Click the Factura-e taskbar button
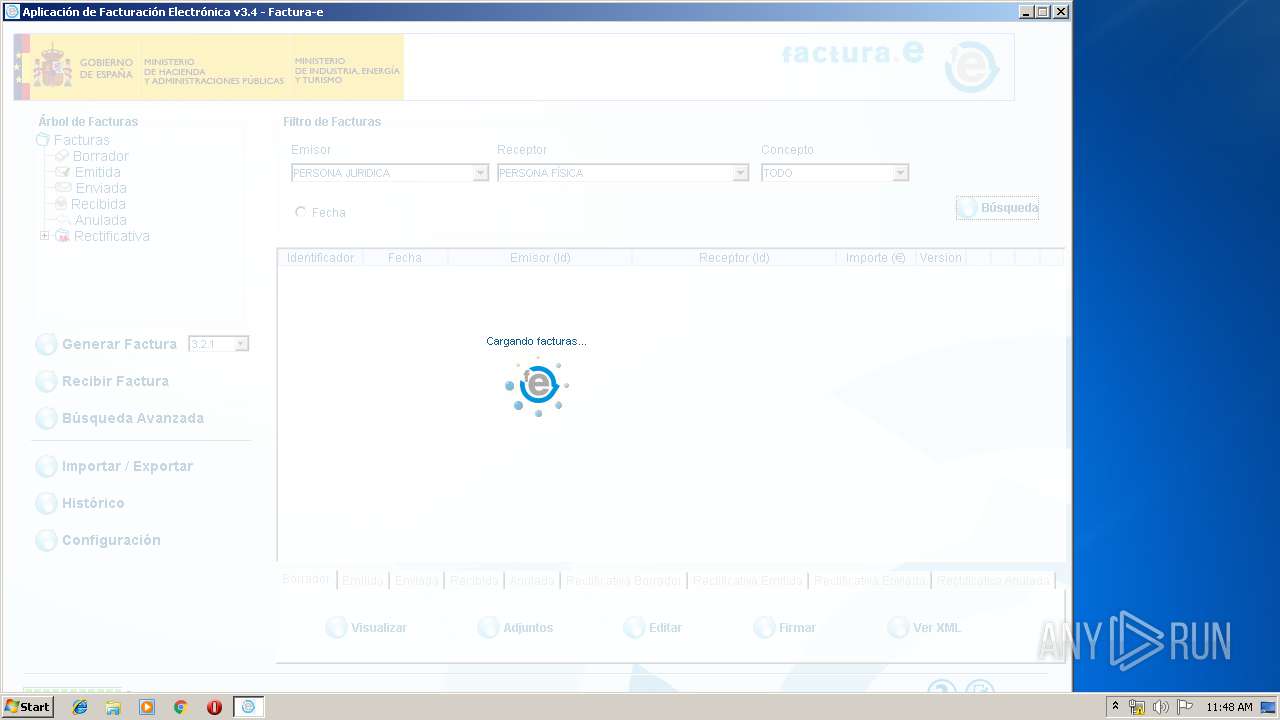Viewport: 1280px width, 720px height. click(x=248, y=707)
